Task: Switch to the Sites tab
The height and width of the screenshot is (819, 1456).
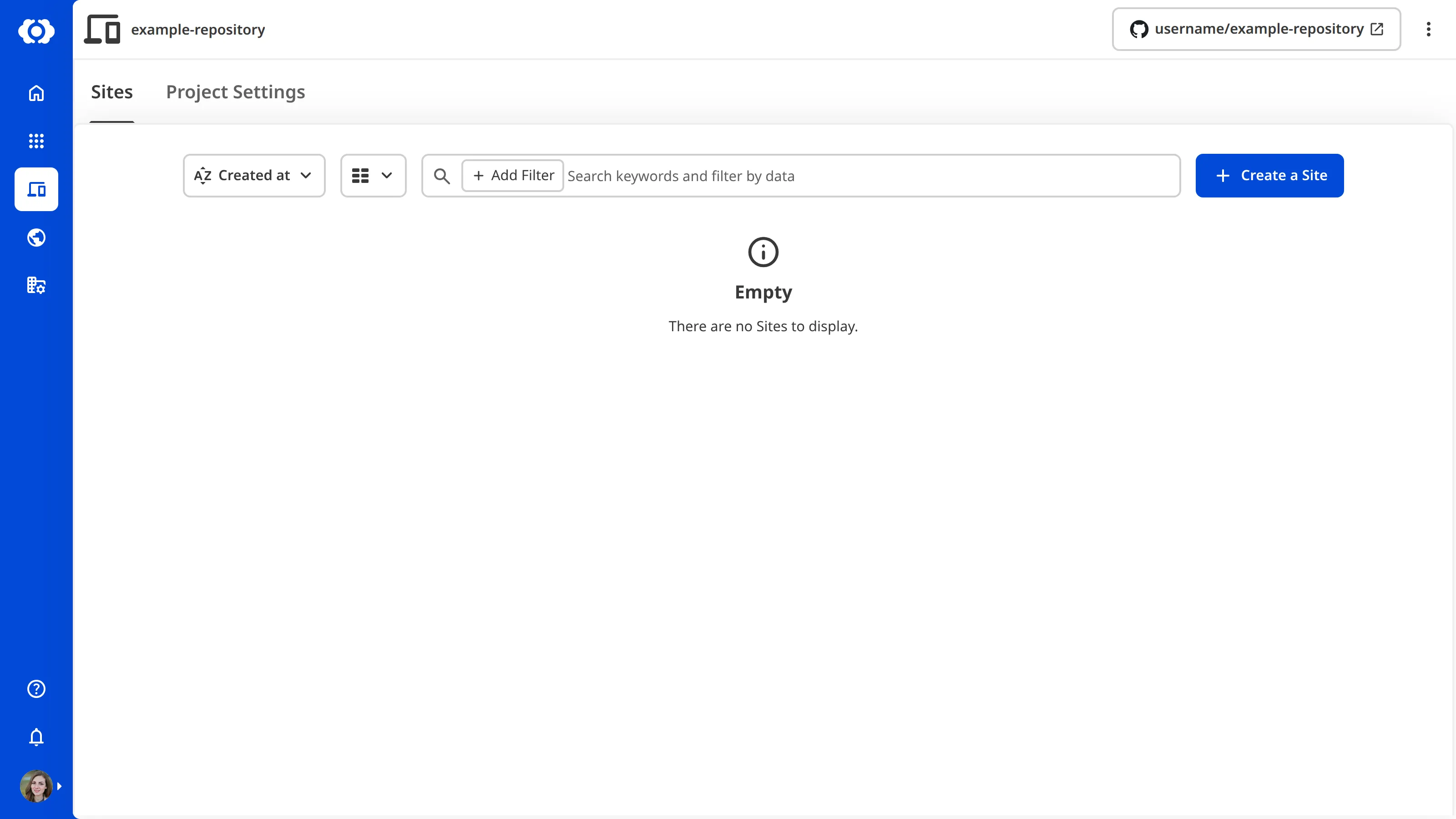Action: tap(112, 92)
